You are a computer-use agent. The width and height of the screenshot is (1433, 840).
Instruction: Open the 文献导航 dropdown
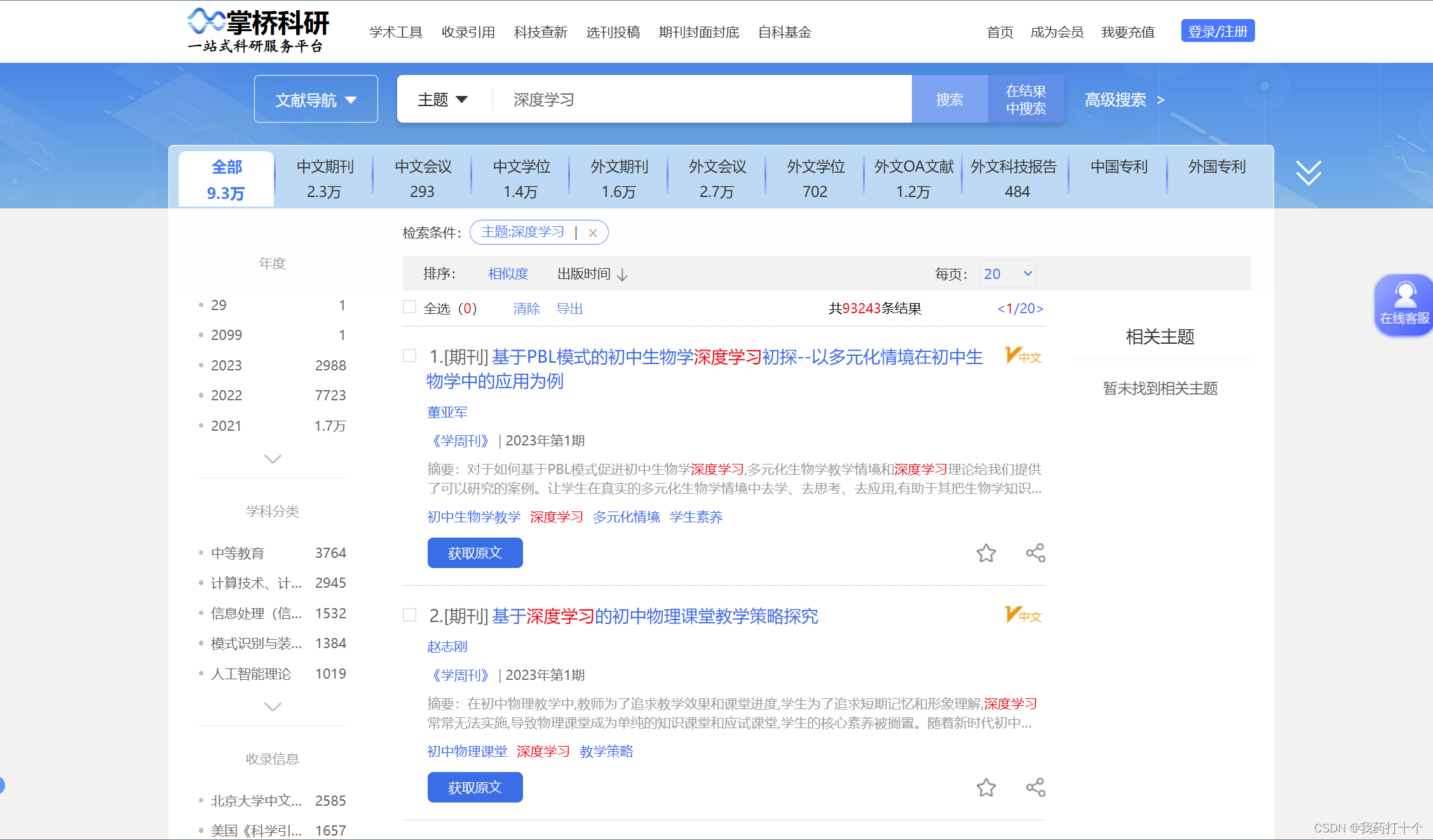click(316, 100)
